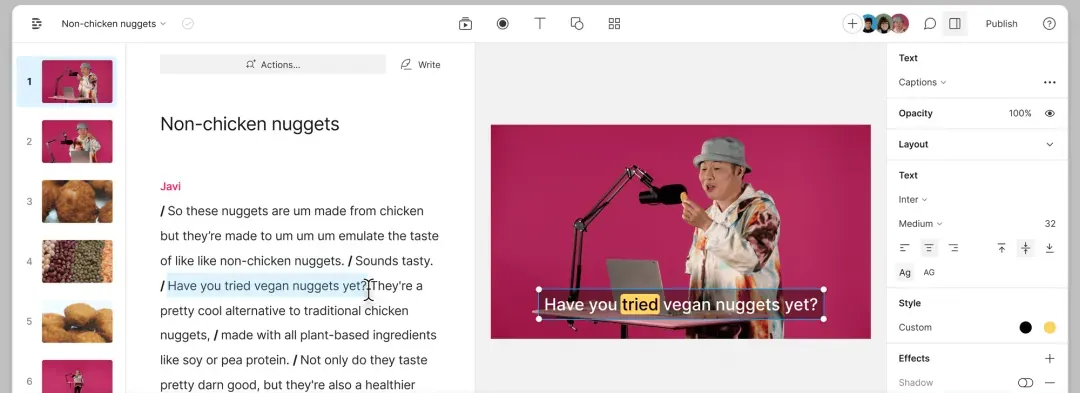
Task: Select scene 3 nuggets thumbnail
Action: coord(77,202)
